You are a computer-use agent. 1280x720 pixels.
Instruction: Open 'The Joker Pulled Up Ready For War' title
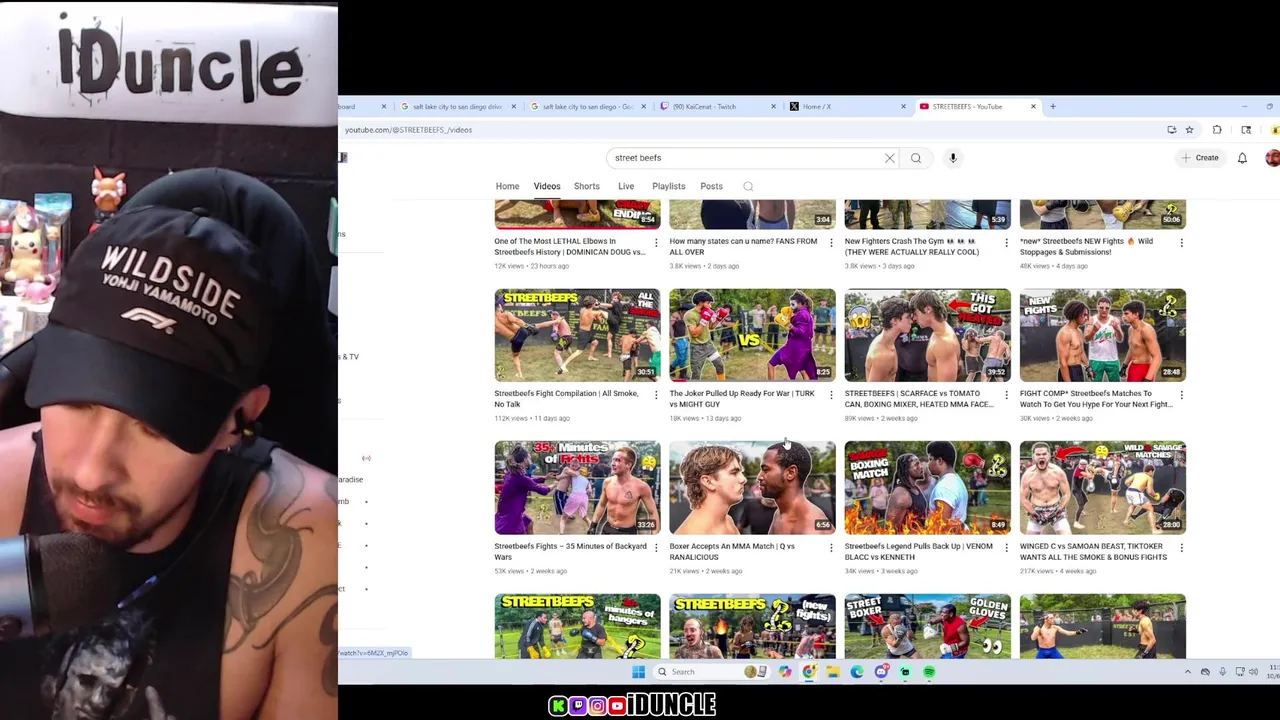coord(742,399)
